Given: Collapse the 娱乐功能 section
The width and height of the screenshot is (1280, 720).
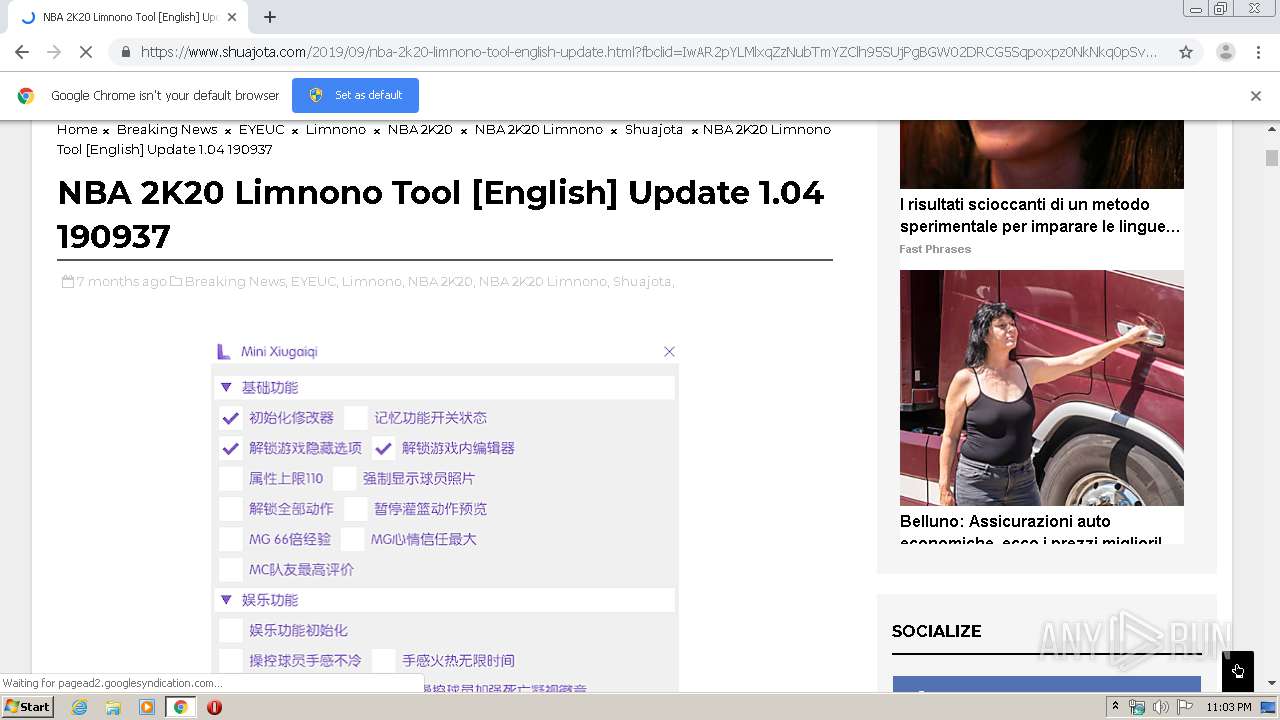Looking at the screenshot, I should pos(226,600).
